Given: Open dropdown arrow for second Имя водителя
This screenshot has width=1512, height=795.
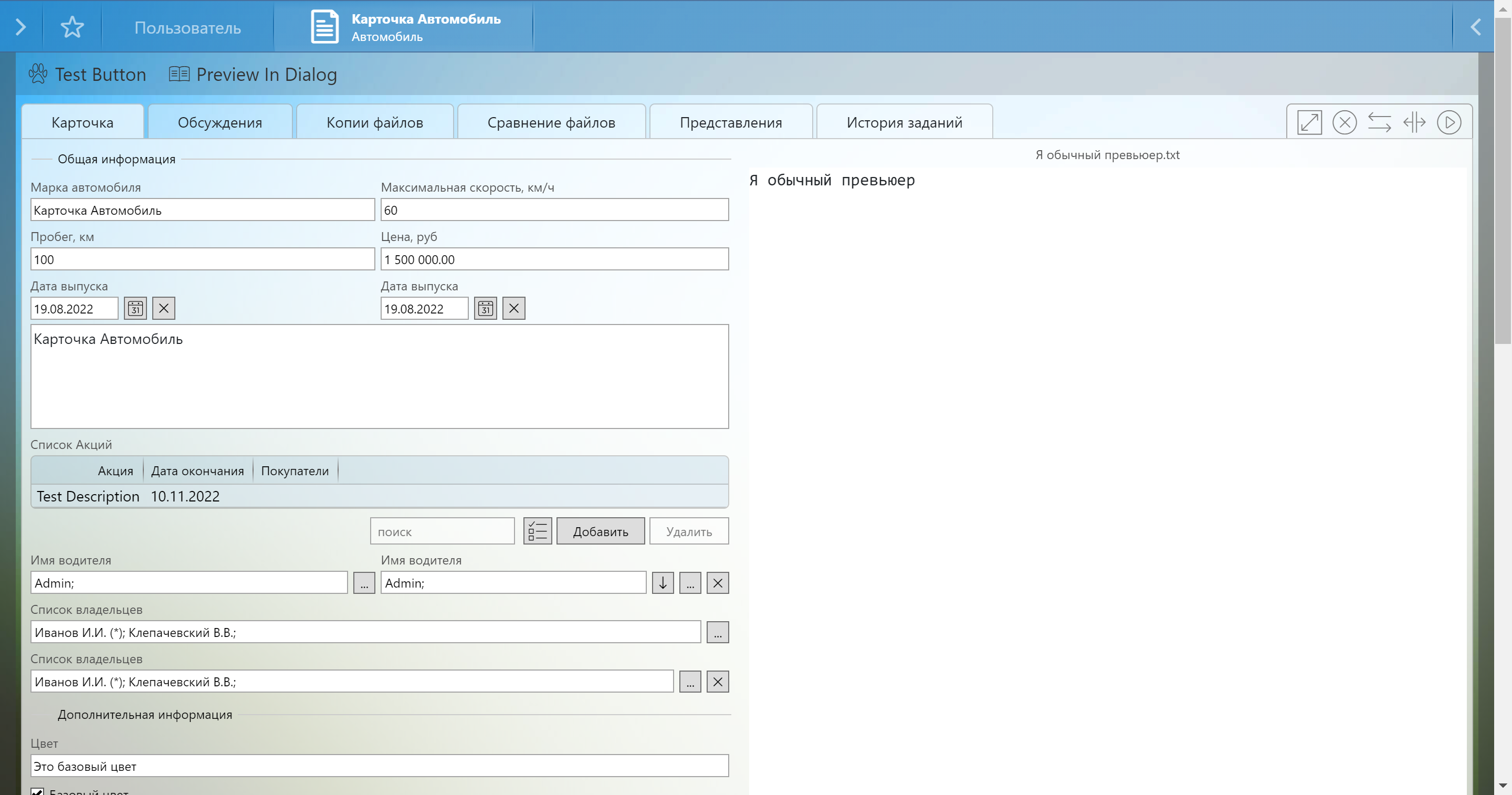Looking at the screenshot, I should 663,583.
